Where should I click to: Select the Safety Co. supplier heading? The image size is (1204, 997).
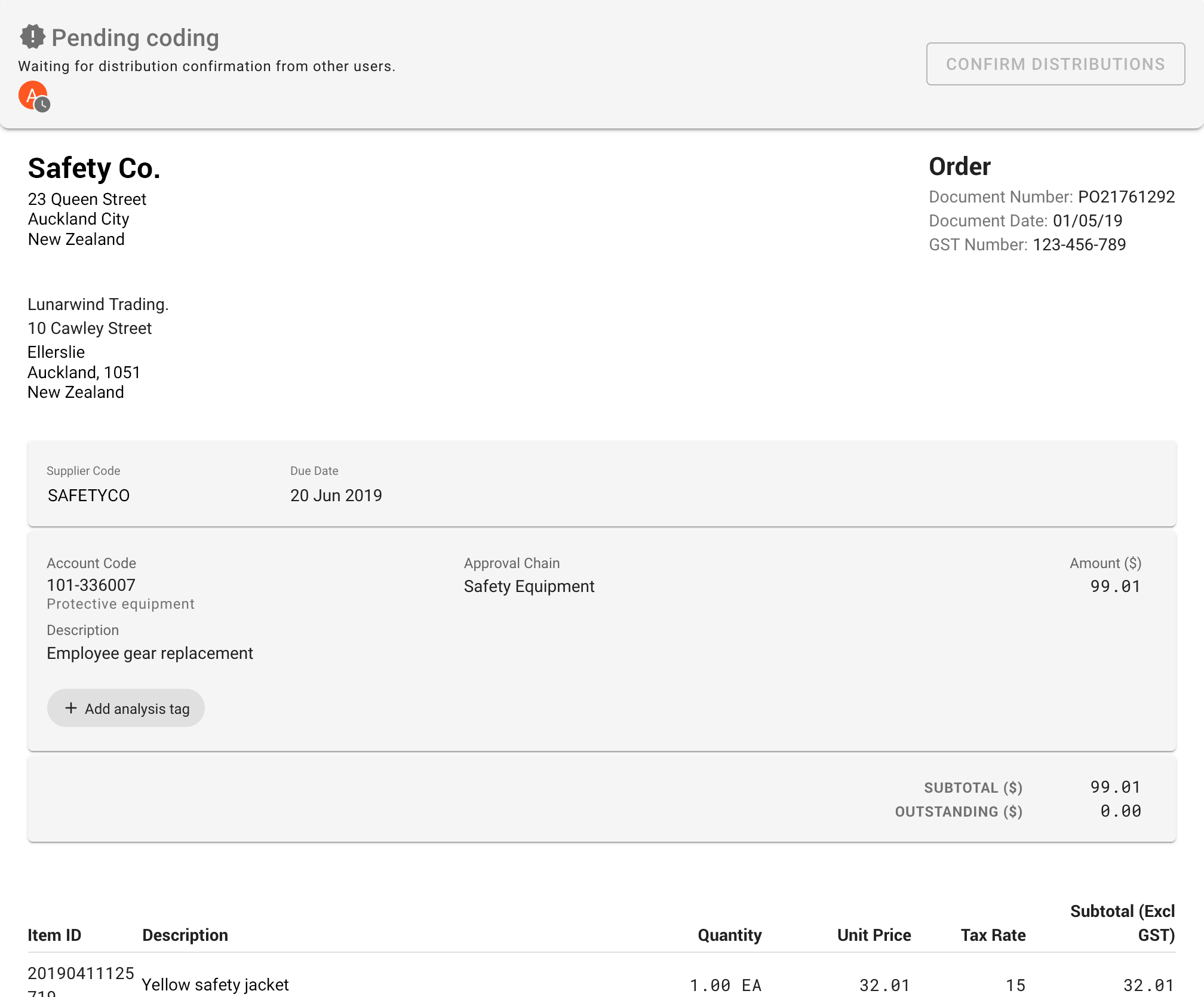[x=94, y=168]
